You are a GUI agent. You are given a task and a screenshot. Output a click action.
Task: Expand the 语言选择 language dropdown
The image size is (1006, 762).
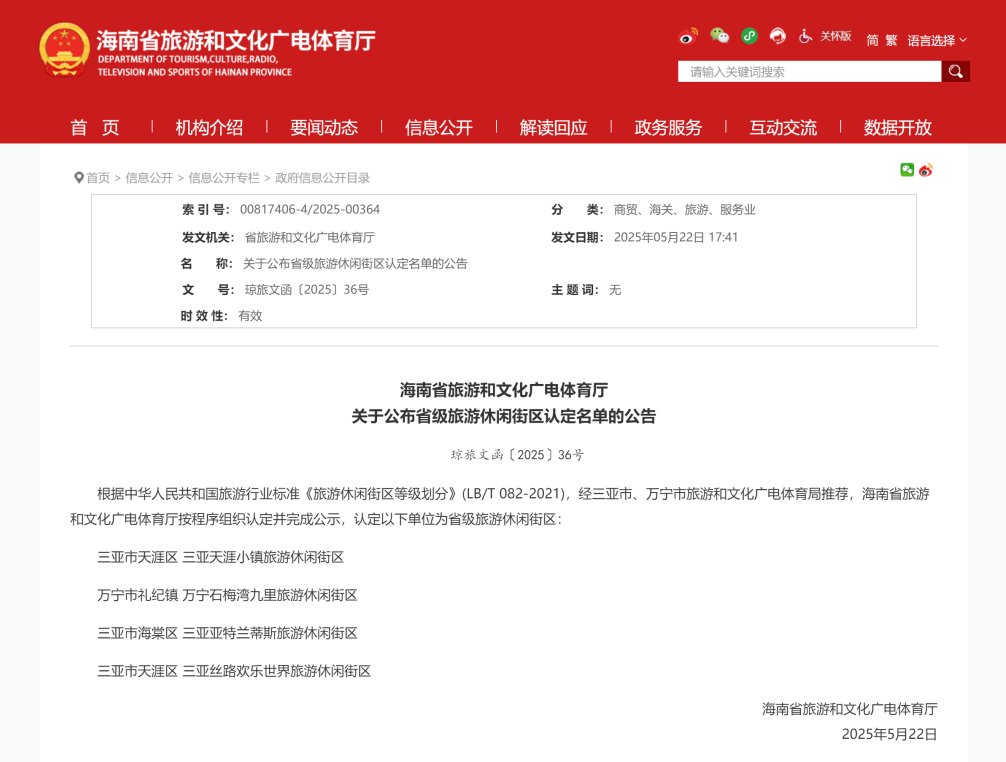(x=937, y=41)
